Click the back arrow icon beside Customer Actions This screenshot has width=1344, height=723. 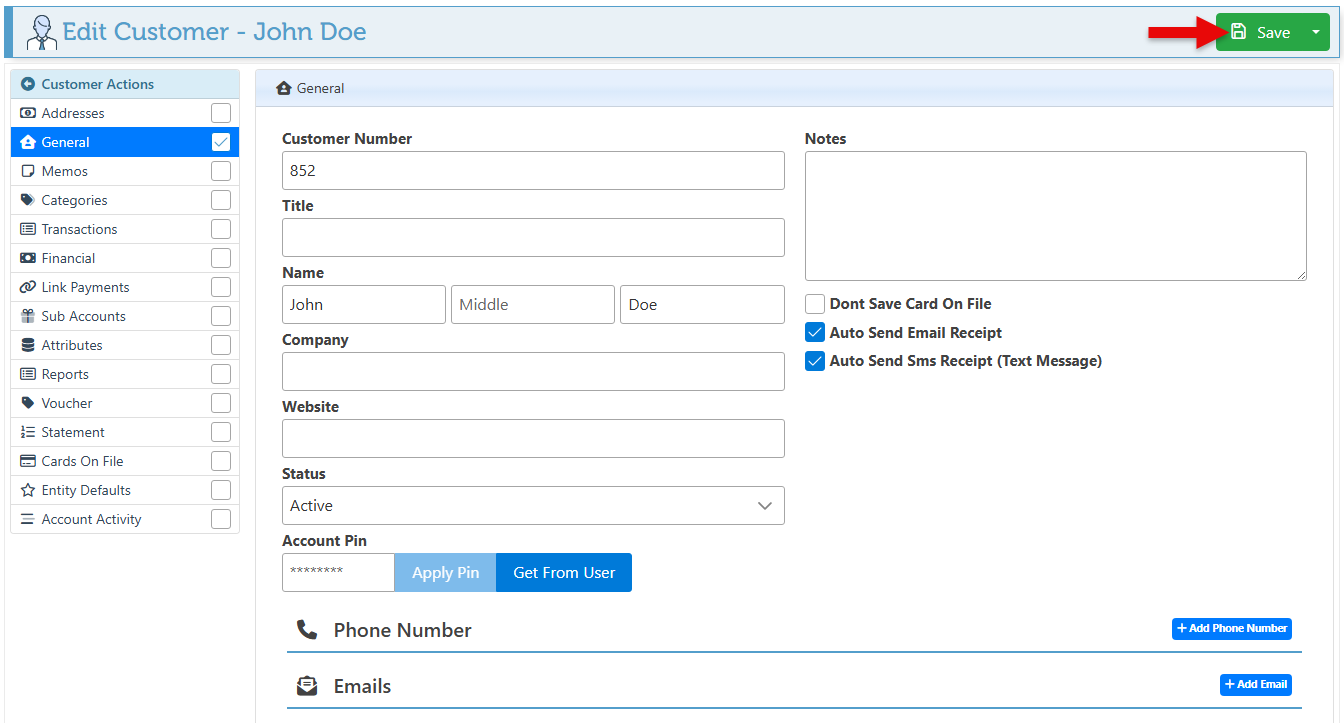(28, 85)
